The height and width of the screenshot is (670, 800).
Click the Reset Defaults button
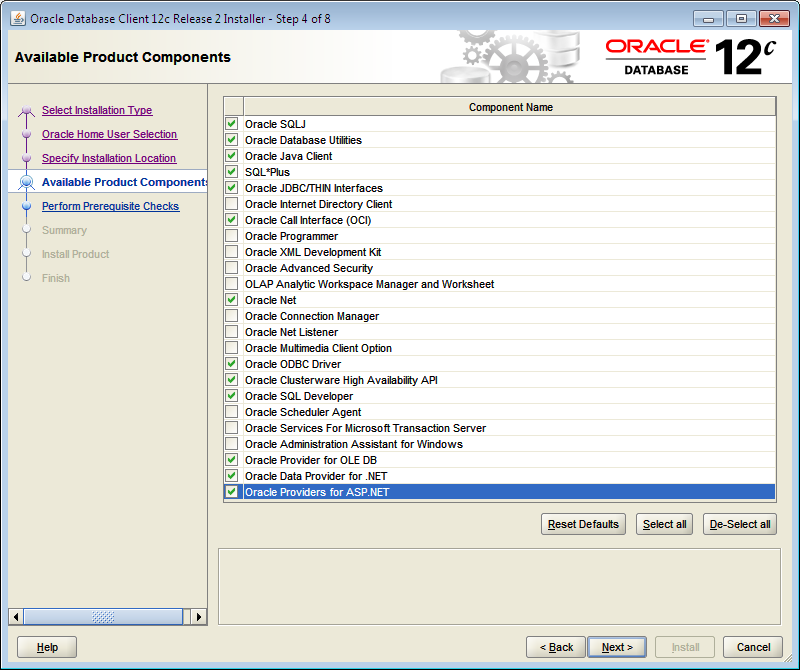(583, 523)
